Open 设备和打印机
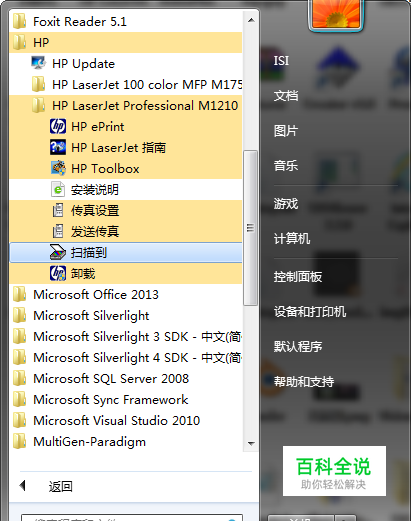The height and width of the screenshot is (521, 411). (310, 312)
